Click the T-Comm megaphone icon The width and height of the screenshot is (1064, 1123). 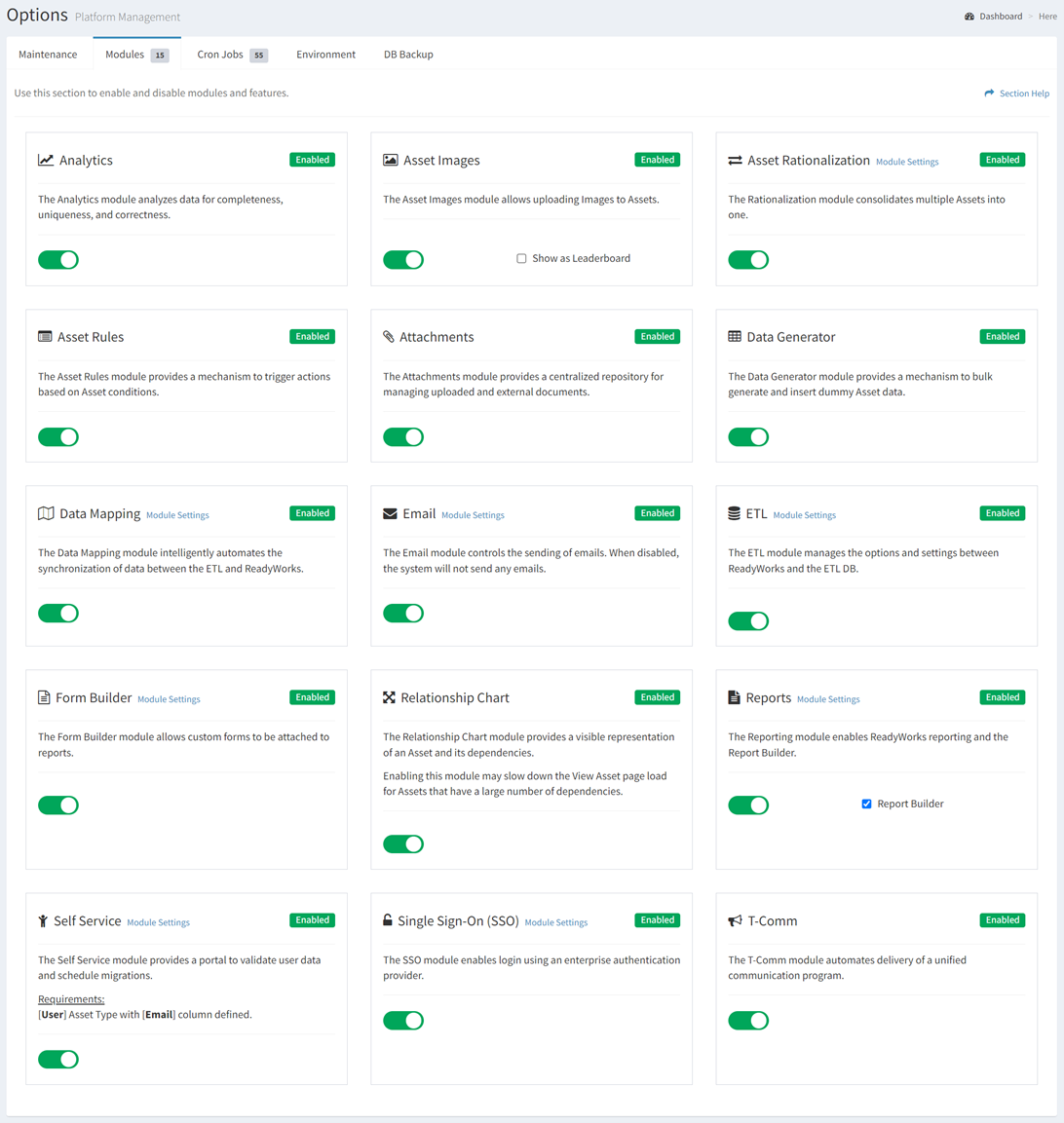coord(735,921)
